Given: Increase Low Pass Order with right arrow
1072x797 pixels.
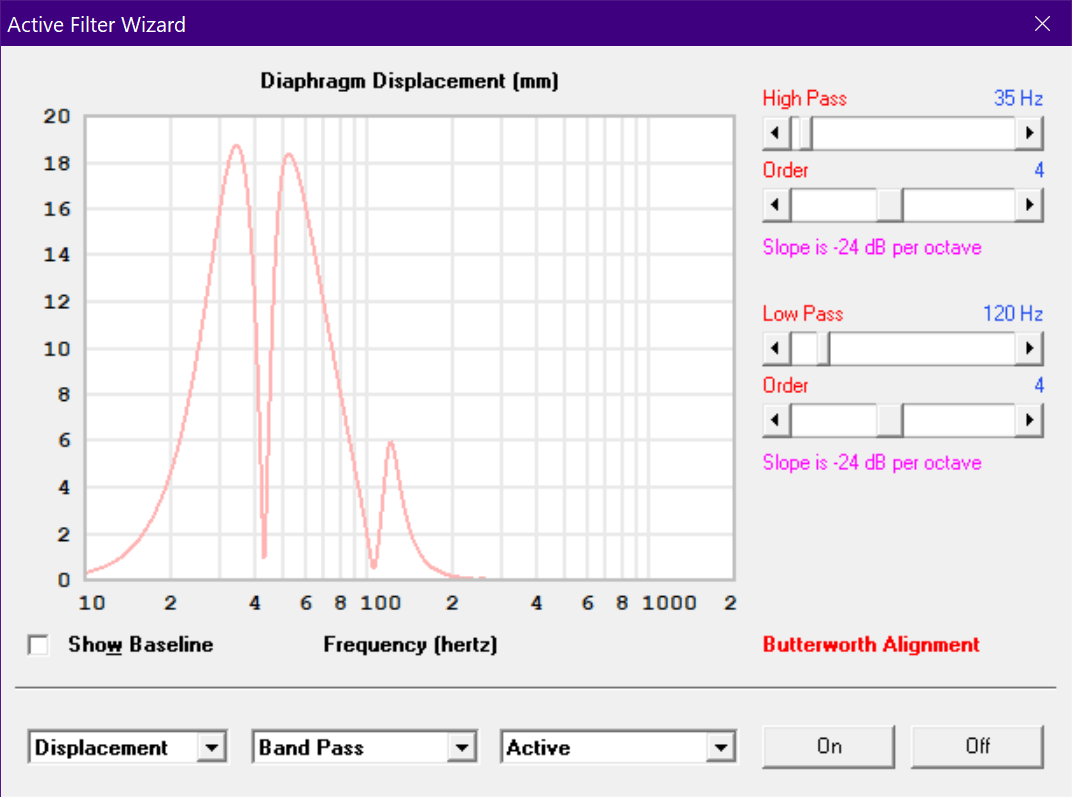Looking at the screenshot, I should coord(1029,420).
